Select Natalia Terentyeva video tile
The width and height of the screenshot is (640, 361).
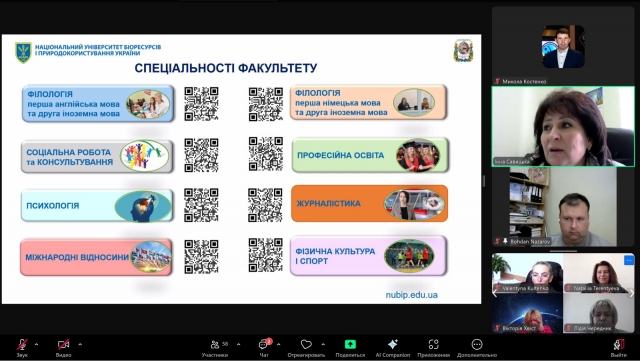[x=599, y=273]
